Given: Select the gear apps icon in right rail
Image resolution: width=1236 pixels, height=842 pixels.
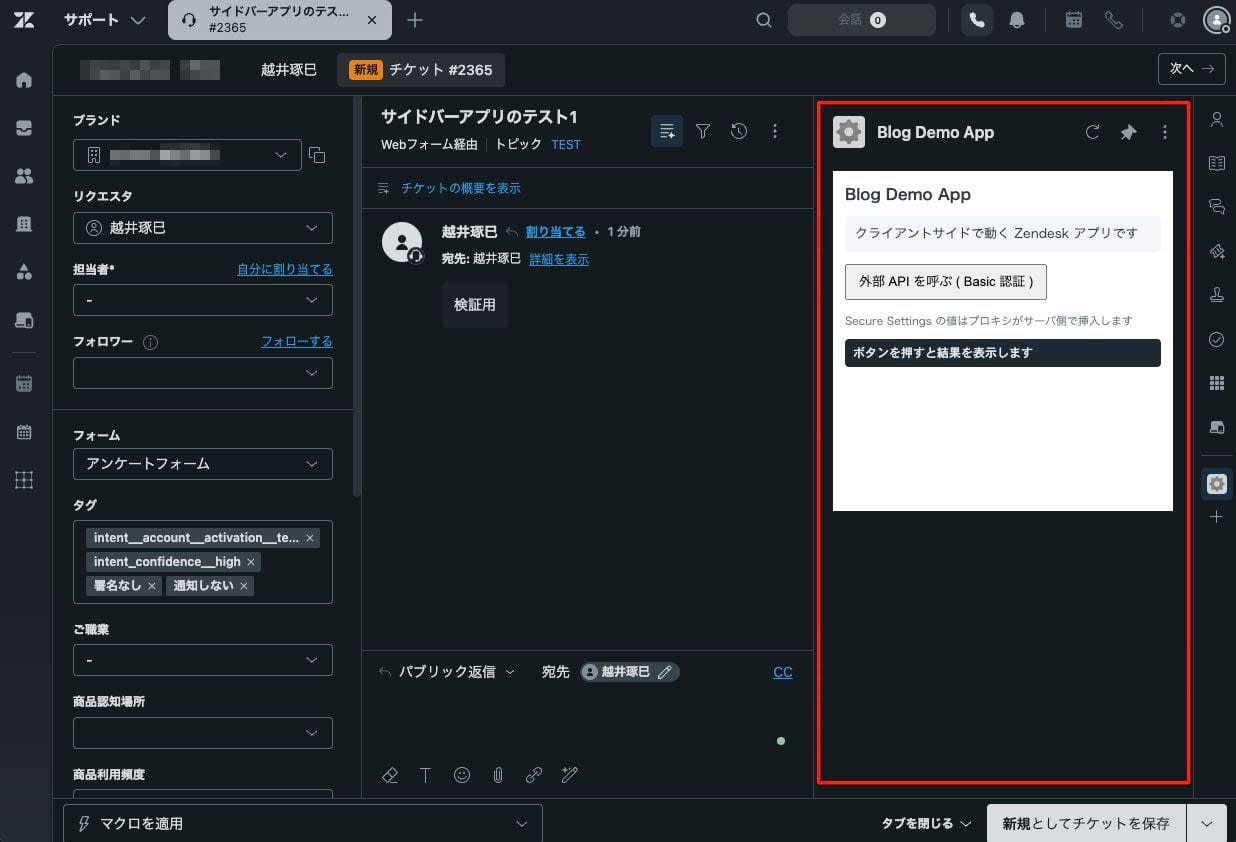Looking at the screenshot, I should pyautogui.click(x=1216, y=484).
